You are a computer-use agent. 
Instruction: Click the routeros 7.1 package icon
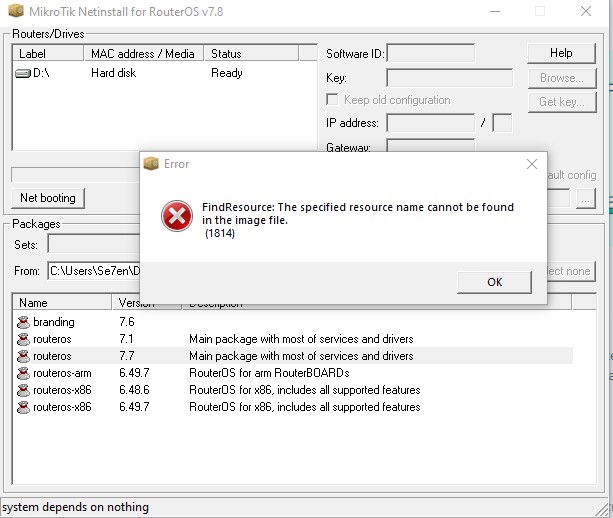23,339
